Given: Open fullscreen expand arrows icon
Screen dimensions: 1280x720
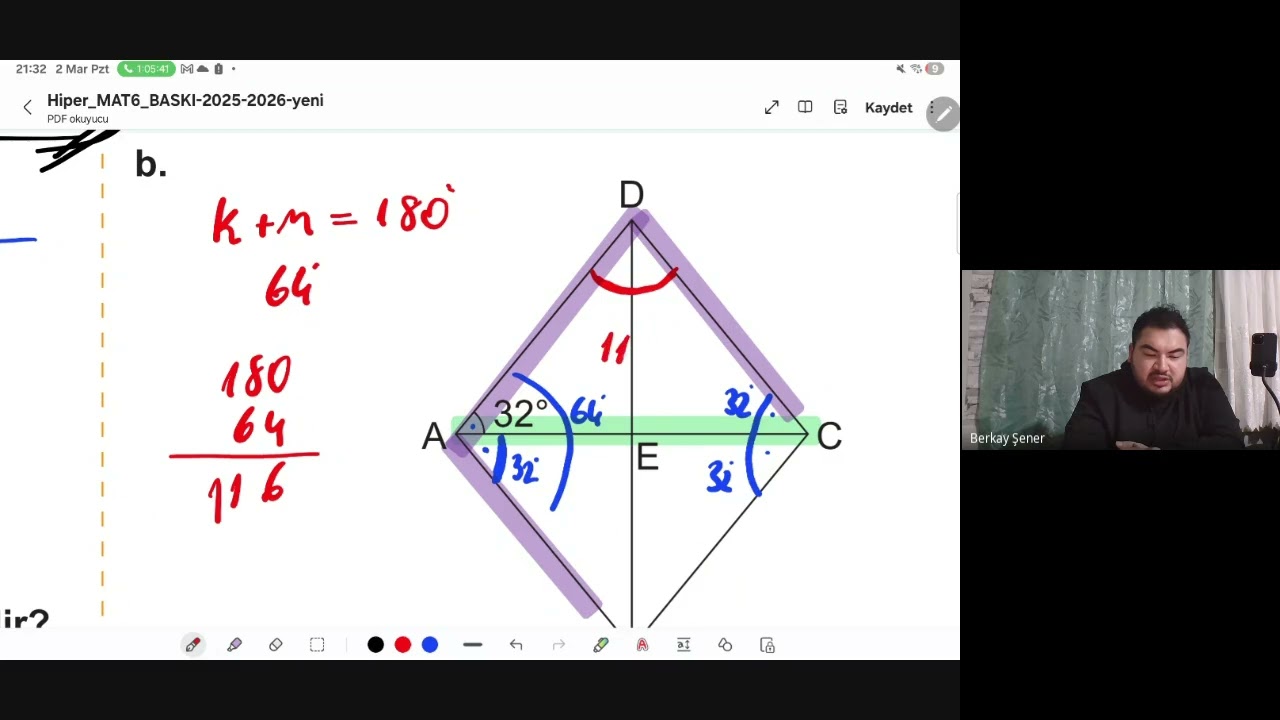Looking at the screenshot, I should click(771, 107).
